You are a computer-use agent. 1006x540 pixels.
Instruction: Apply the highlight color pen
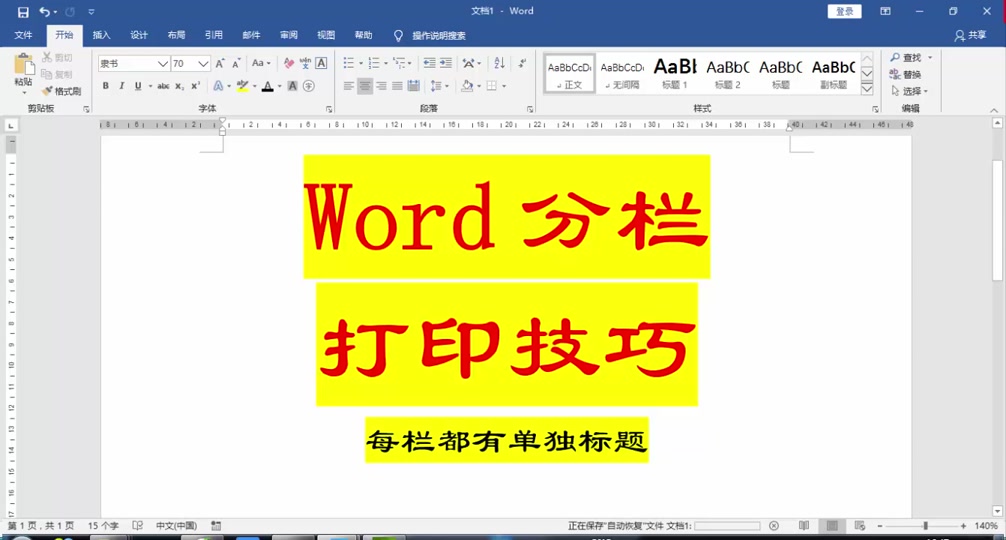click(243, 86)
